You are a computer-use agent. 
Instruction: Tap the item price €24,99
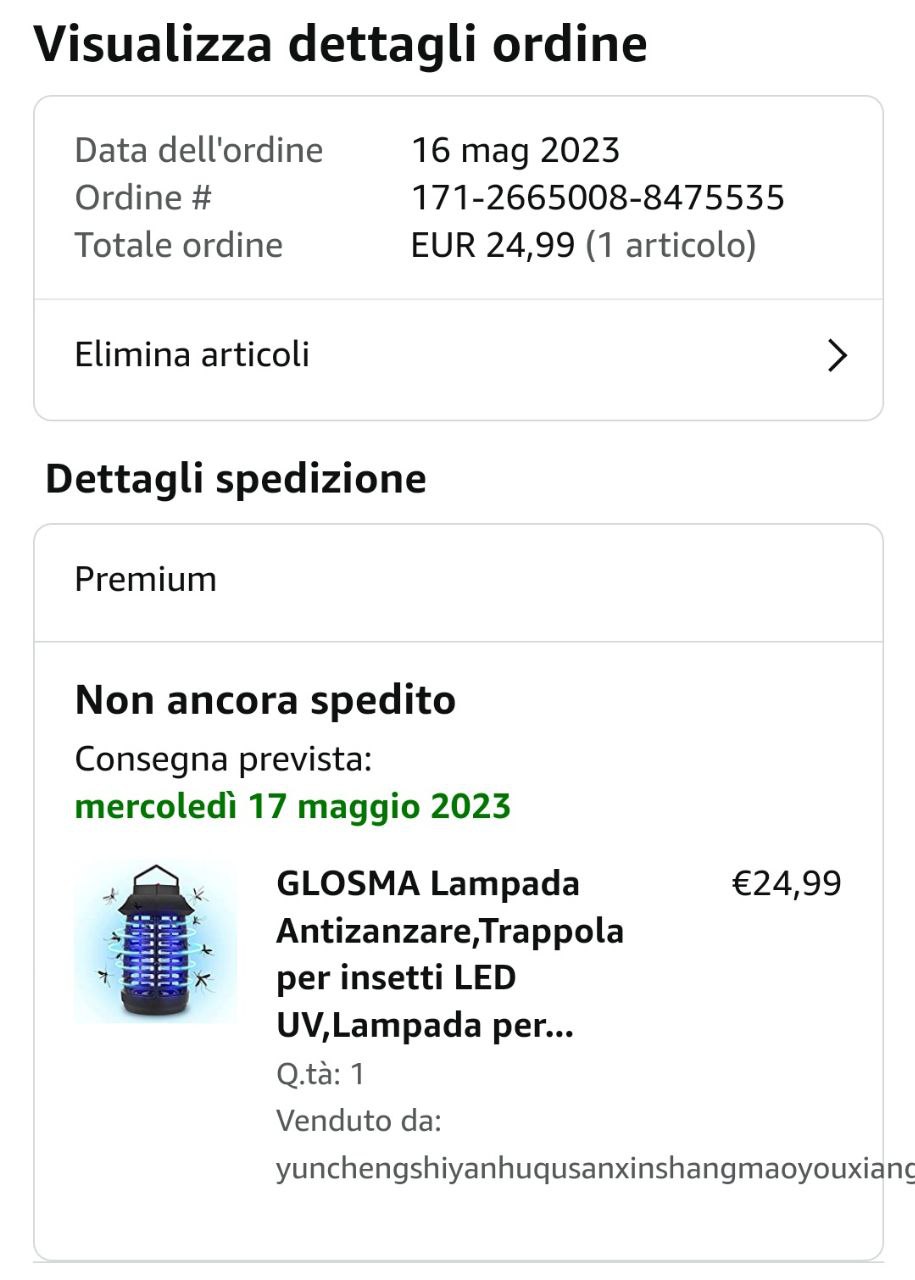tap(787, 884)
